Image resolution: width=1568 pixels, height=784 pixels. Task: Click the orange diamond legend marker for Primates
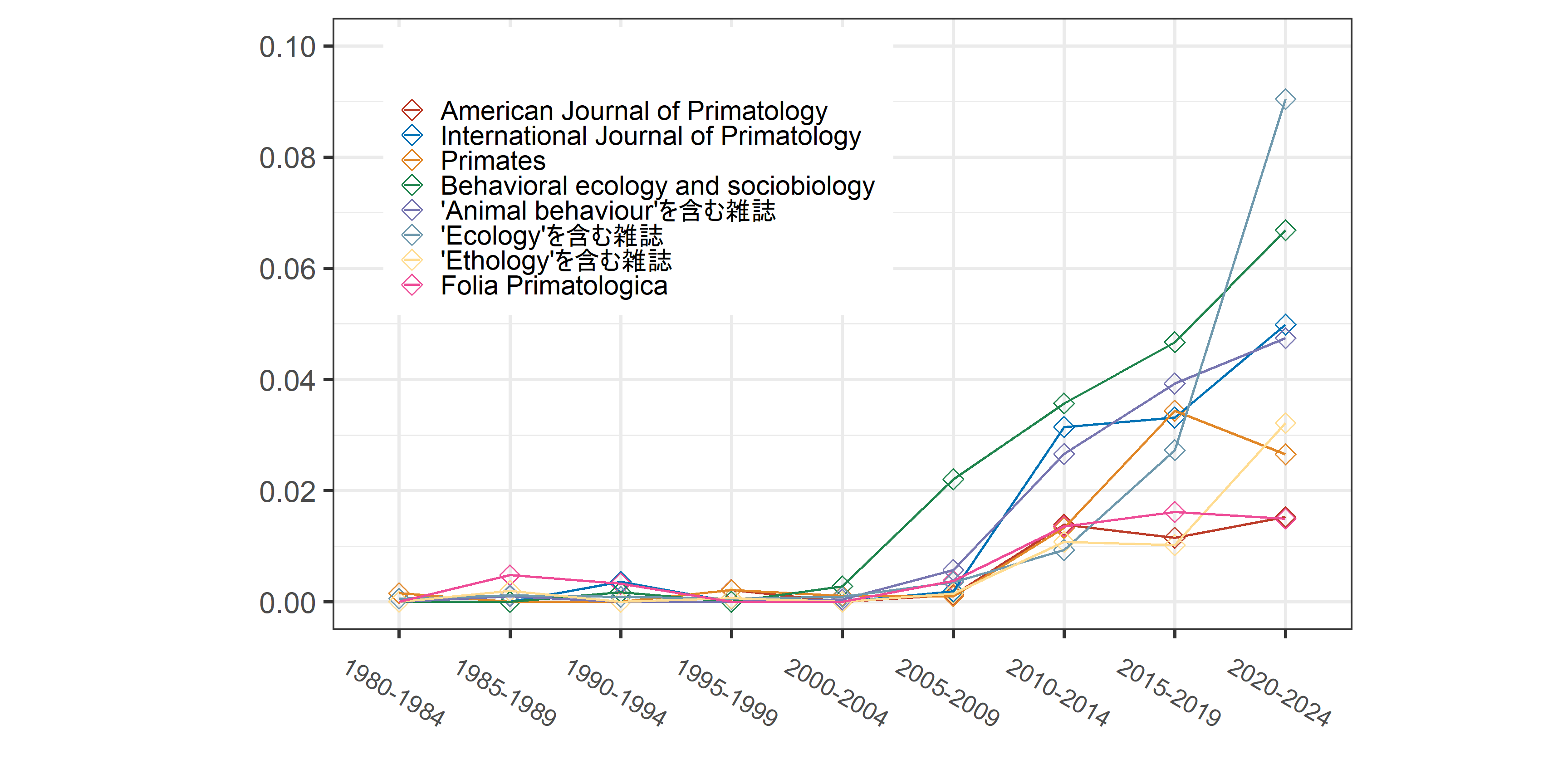coord(412,161)
